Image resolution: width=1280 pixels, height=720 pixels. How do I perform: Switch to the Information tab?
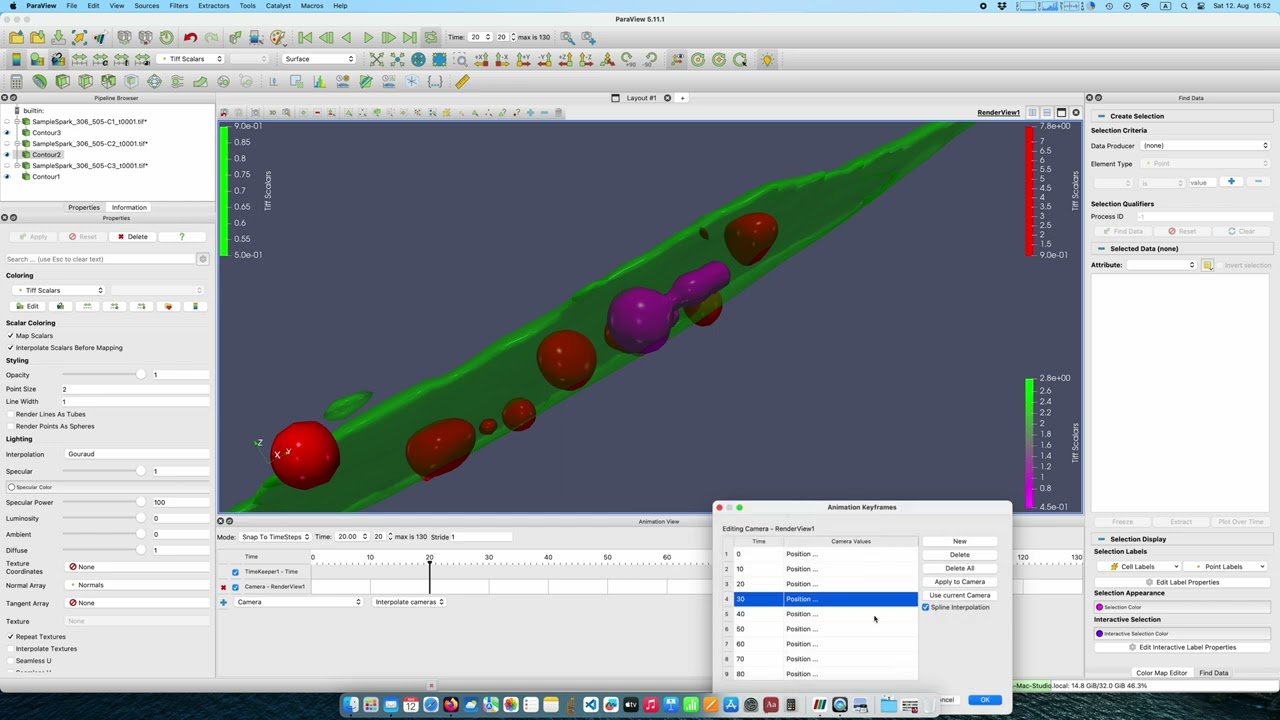pos(129,207)
